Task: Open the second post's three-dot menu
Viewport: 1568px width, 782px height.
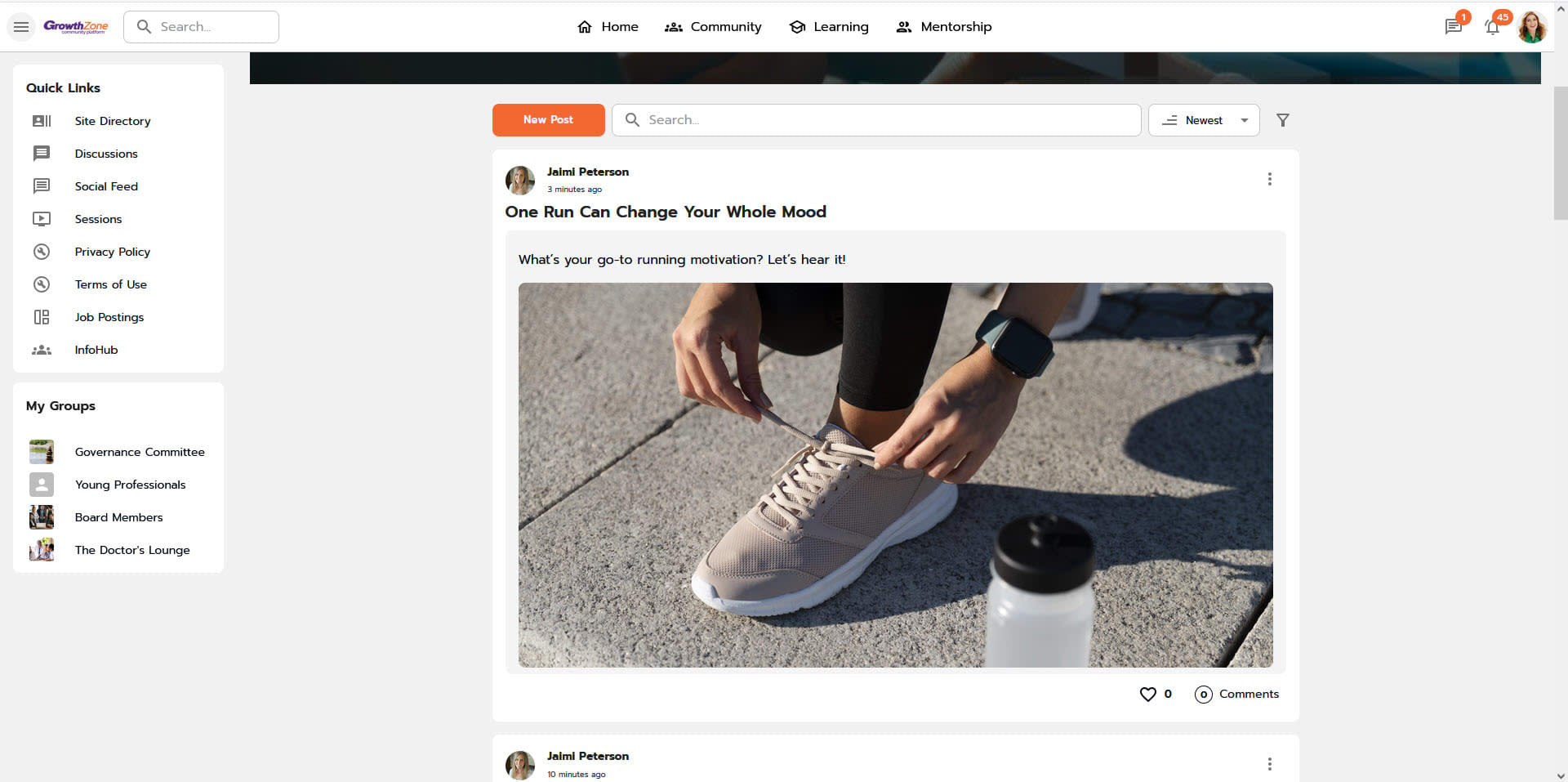Action: [x=1269, y=764]
